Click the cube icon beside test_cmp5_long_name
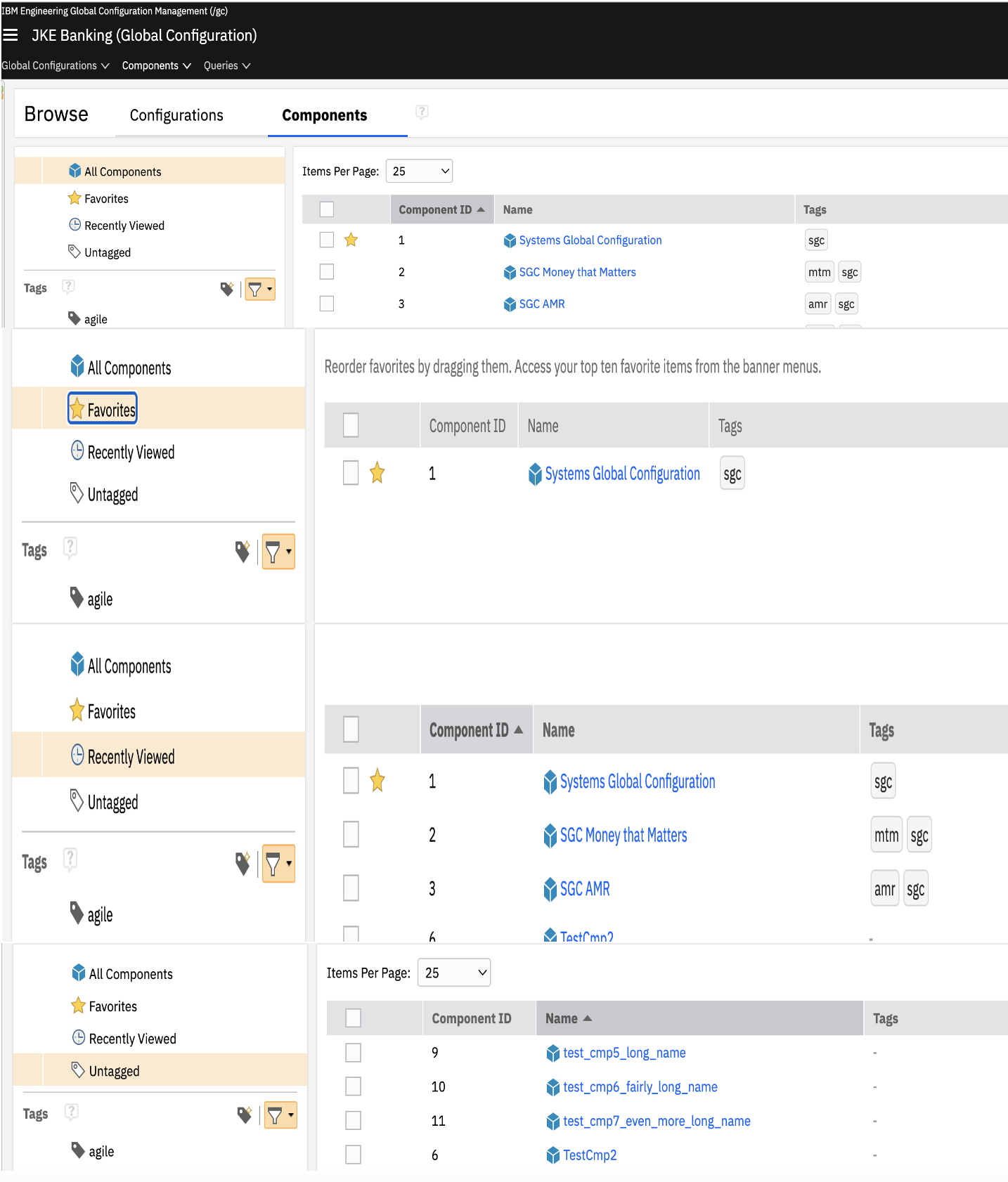The image size is (1008, 1182). pos(553,1053)
